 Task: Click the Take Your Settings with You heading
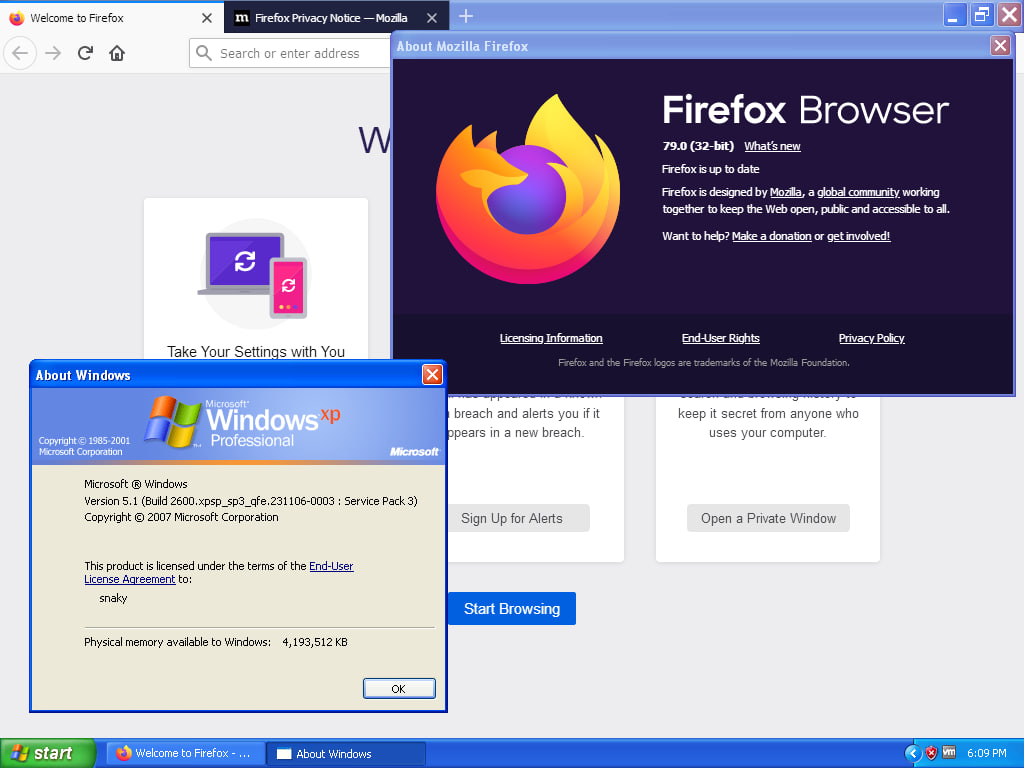point(255,351)
